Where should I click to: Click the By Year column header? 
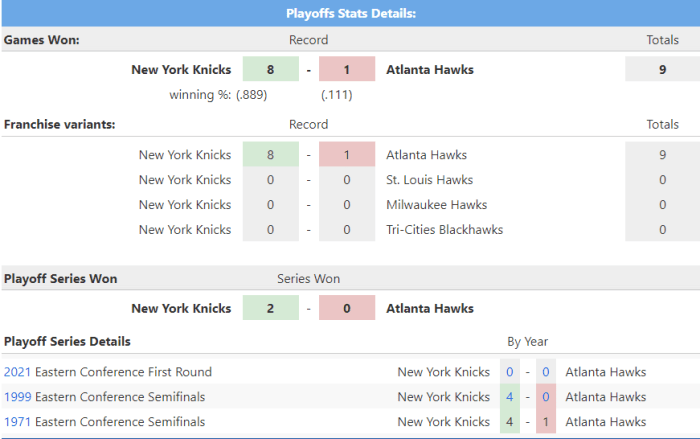(527, 341)
